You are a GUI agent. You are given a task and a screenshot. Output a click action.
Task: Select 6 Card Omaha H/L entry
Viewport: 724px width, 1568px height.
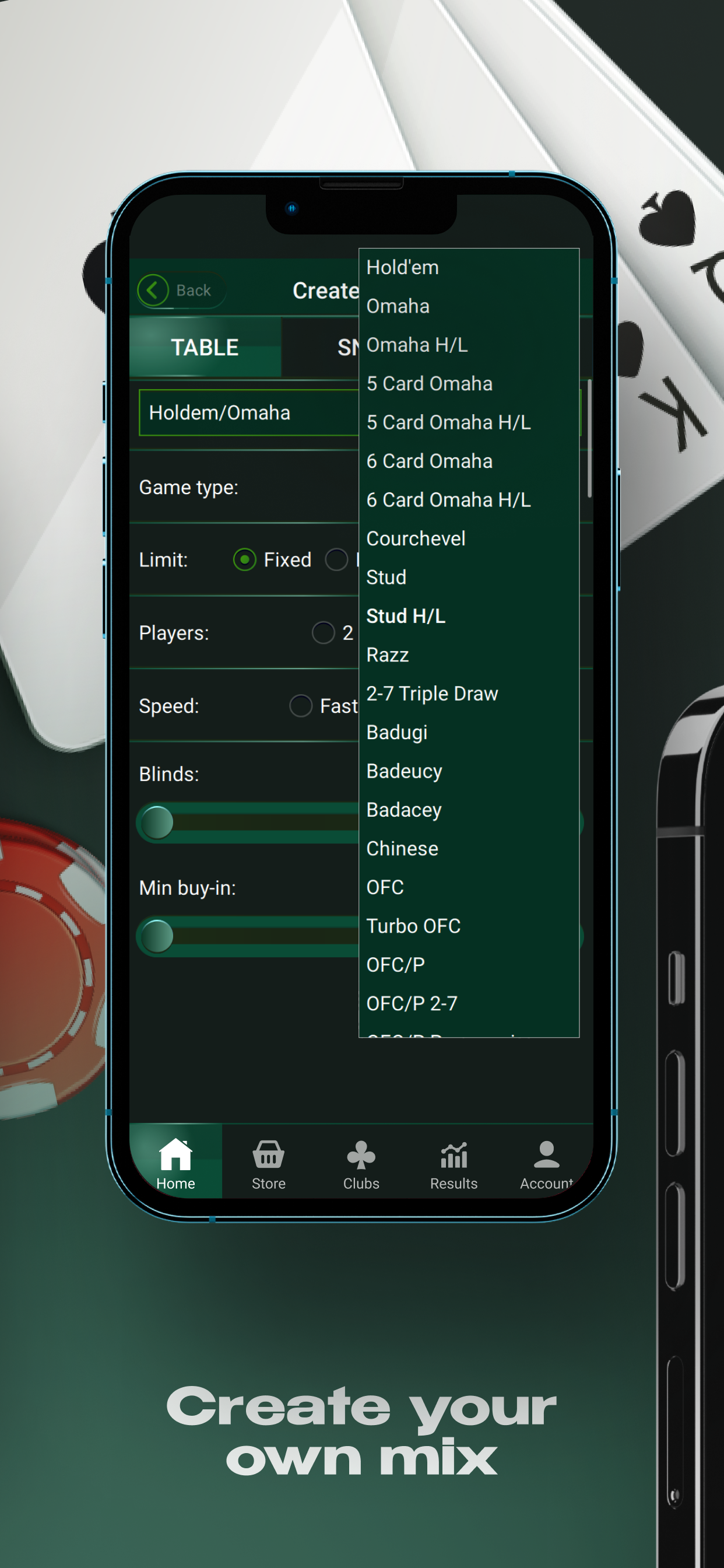(469, 500)
